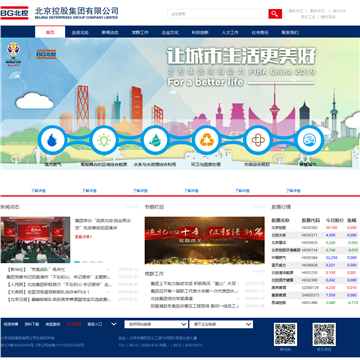Open the 【人民网】 news headline
The height and width of the screenshot is (360, 360).
(x=59, y=285)
